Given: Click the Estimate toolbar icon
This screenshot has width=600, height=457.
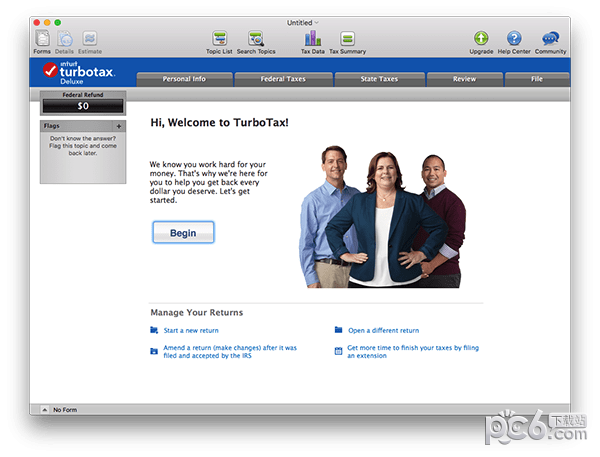Looking at the screenshot, I should (90, 39).
